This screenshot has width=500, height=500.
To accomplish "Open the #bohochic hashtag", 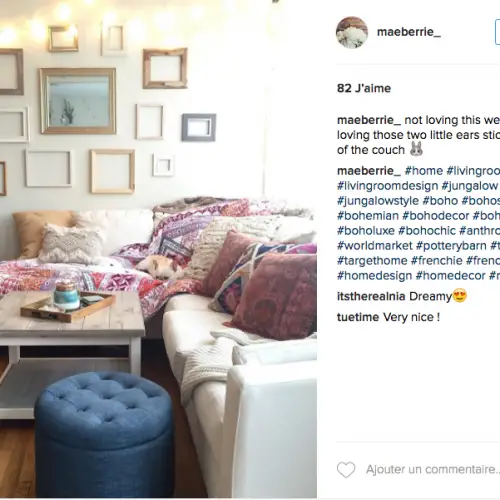I will click(427, 231).
